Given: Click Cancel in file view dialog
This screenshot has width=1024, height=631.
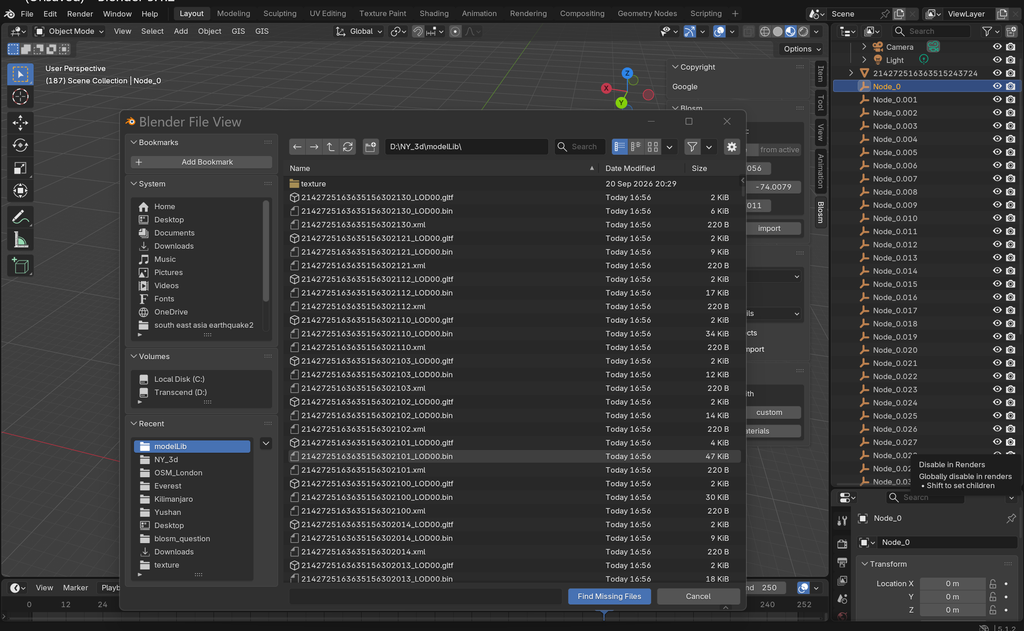Looking at the screenshot, I should click(698, 596).
